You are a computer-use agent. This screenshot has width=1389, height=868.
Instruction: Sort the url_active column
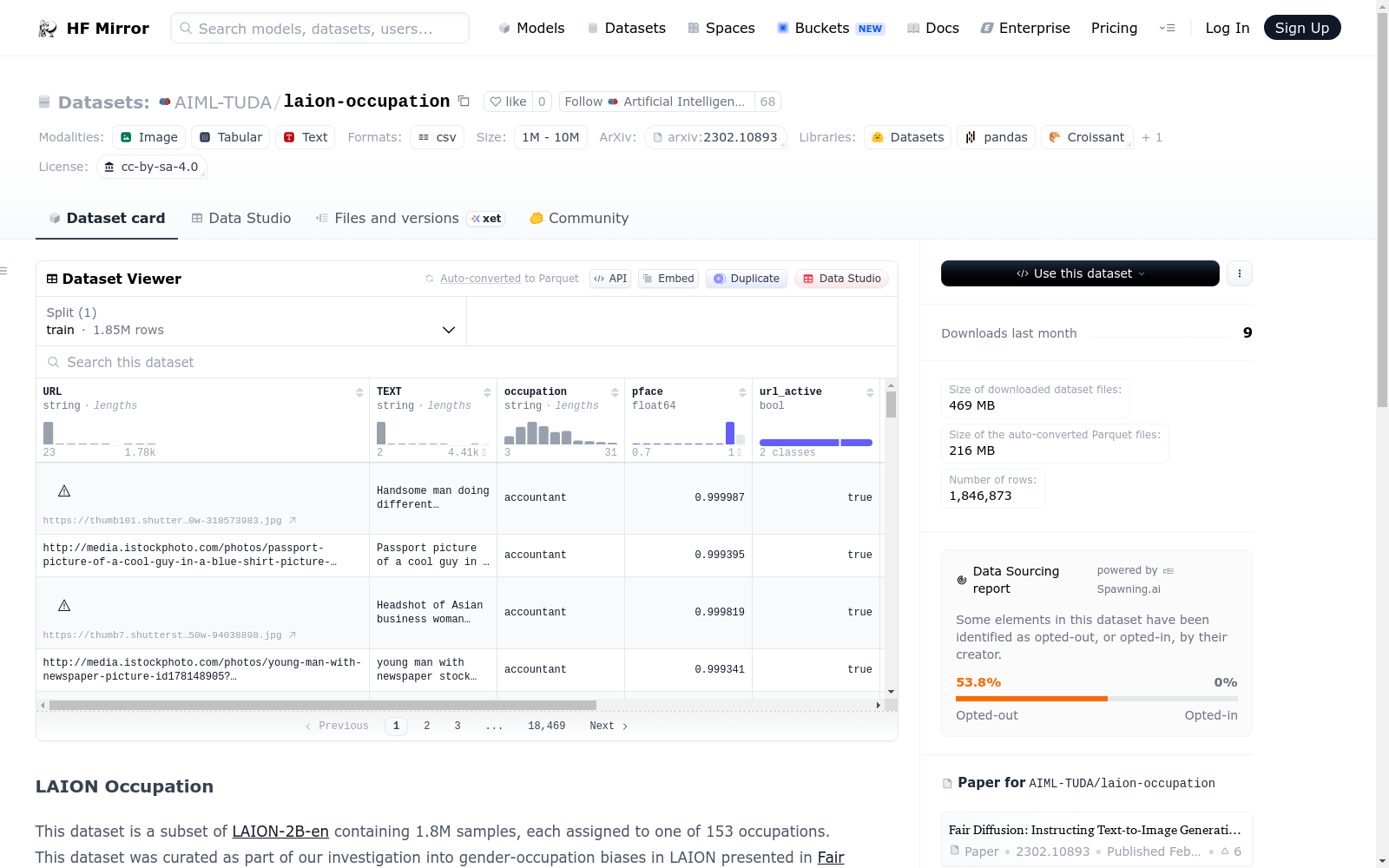(x=870, y=392)
